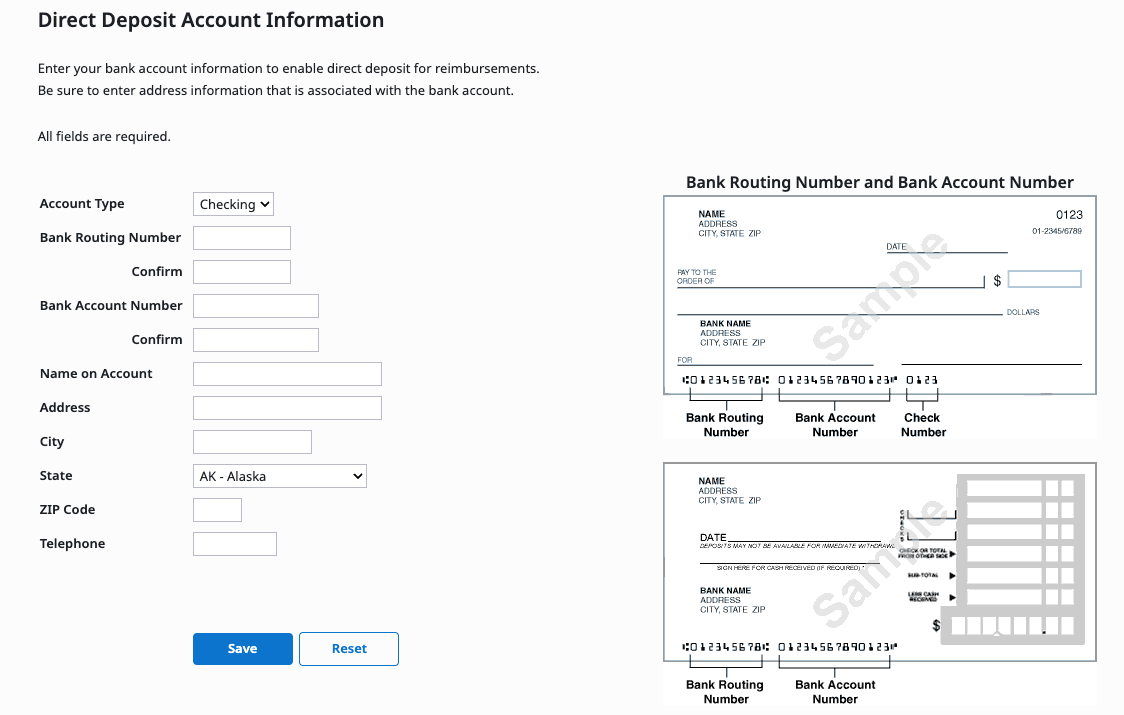Save the direct deposit information
This screenshot has width=1124, height=715.
coord(243,649)
